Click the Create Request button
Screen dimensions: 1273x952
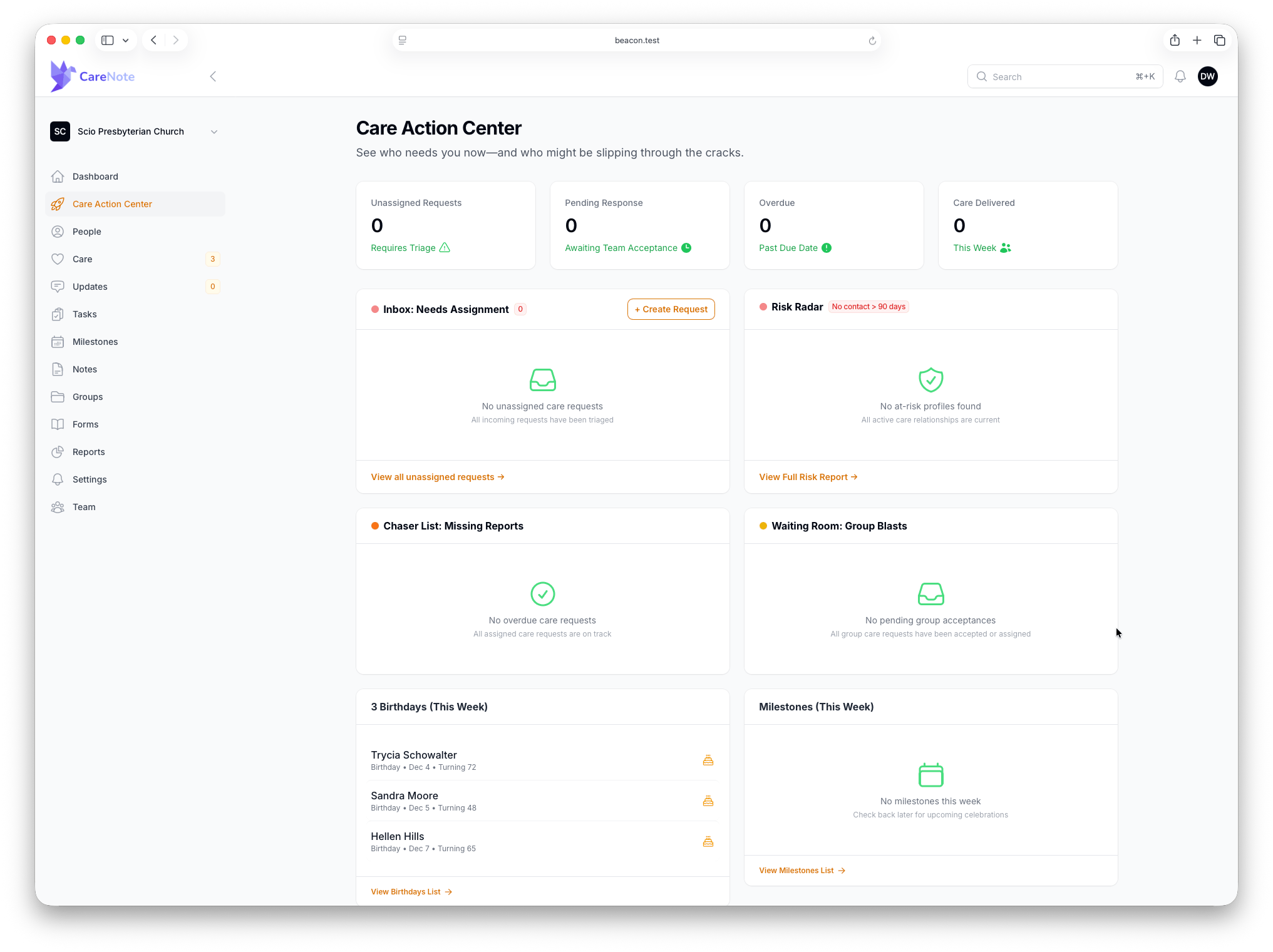670,309
